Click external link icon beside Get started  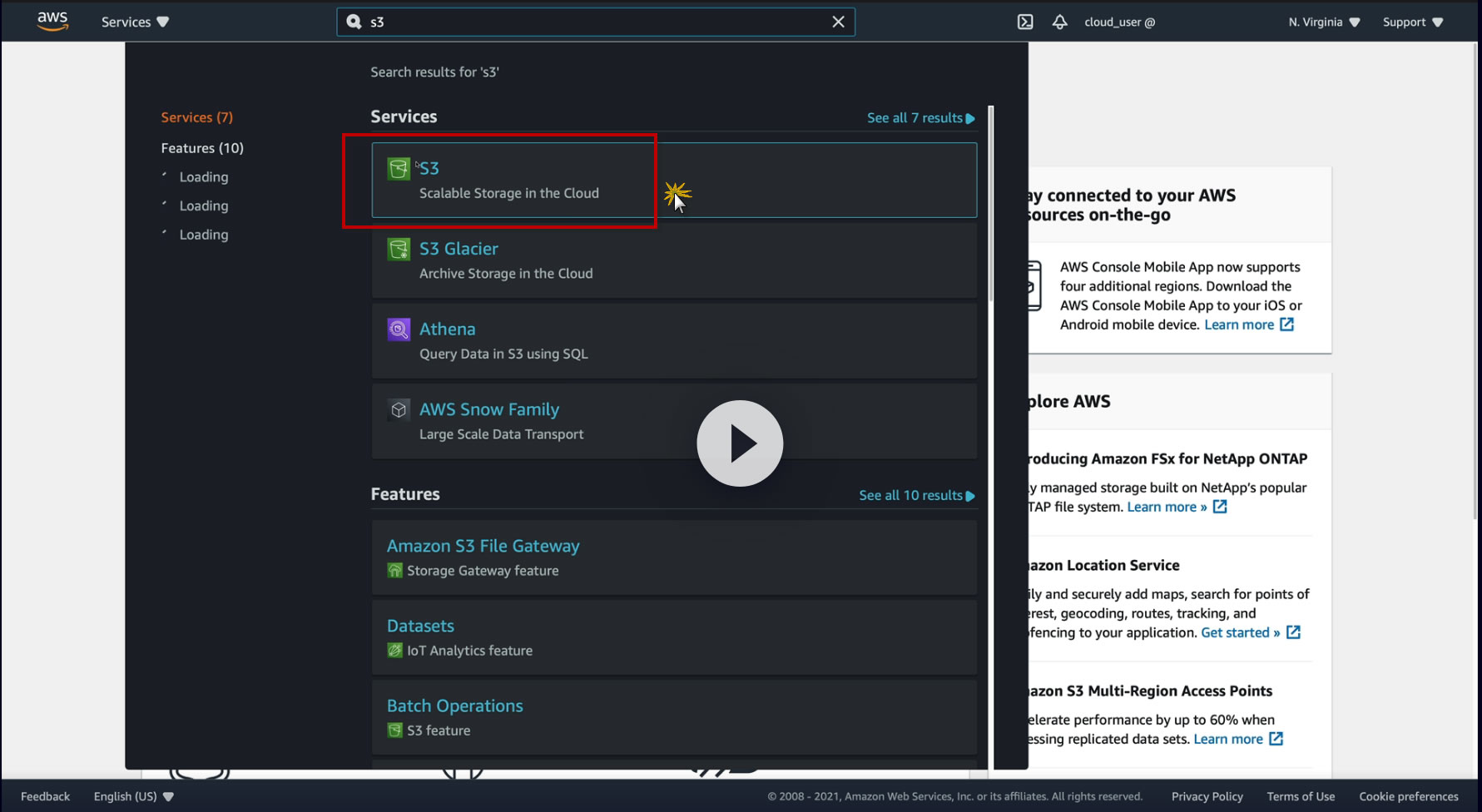pos(1293,632)
